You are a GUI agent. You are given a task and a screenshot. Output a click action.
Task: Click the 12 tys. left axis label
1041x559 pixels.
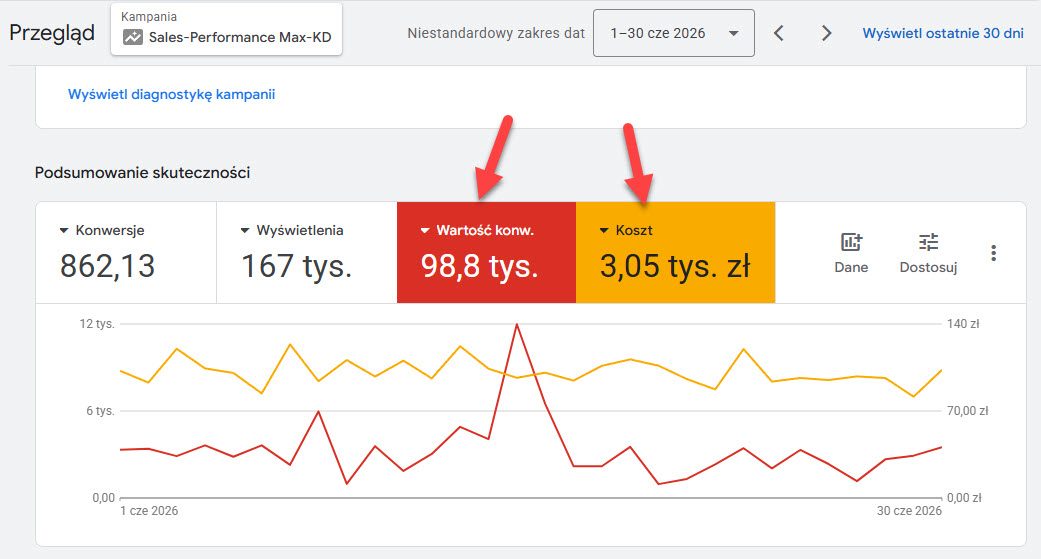tap(97, 324)
